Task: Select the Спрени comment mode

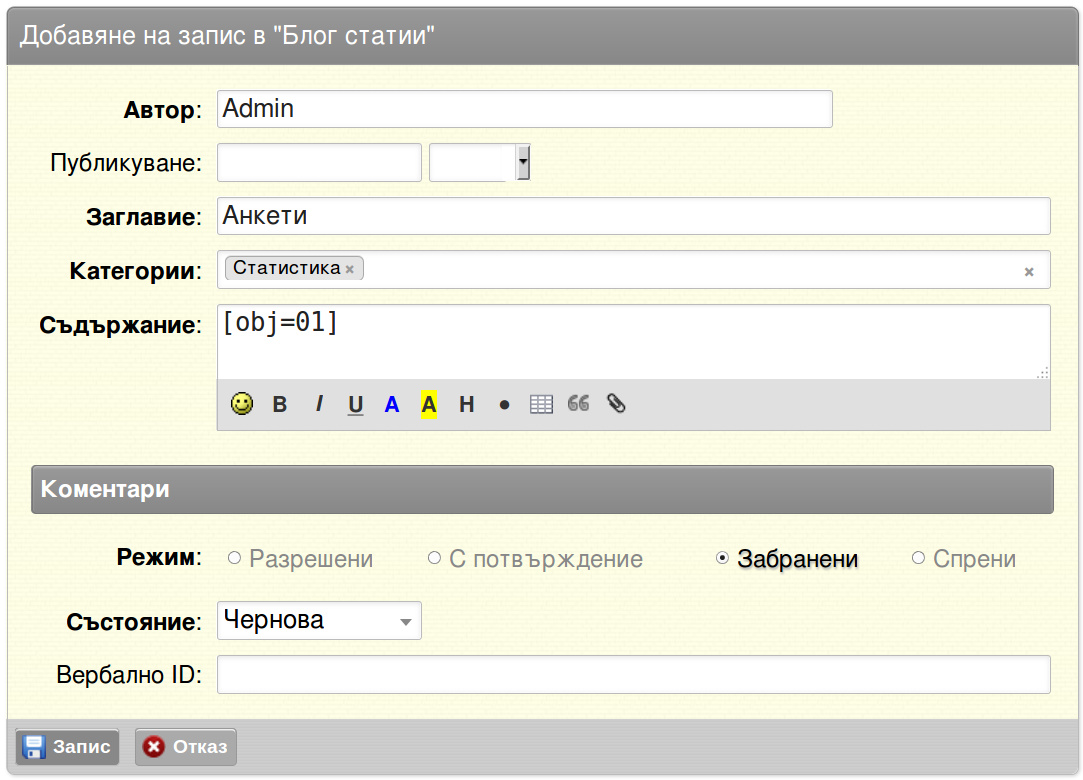Action: point(918,558)
